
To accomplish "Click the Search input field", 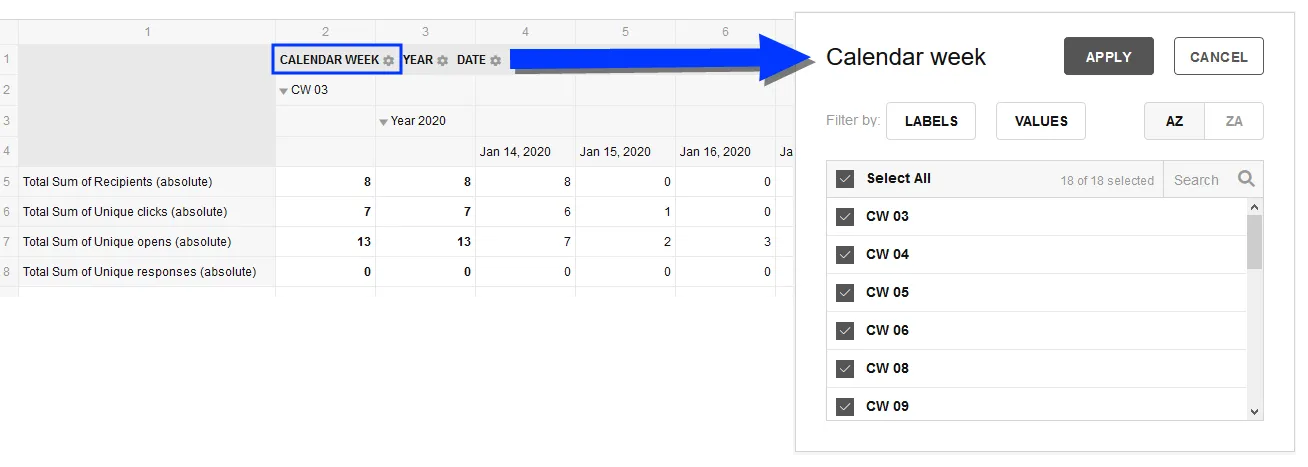I will pyautogui.click(x=1200, y=180).
